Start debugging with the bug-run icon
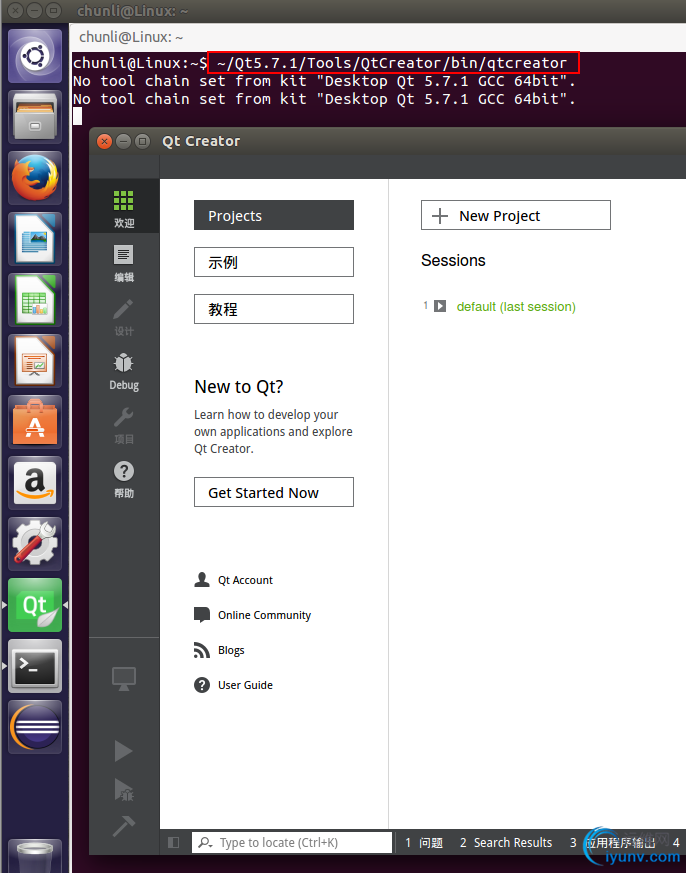686x873 pixels. (x=124, y=789)
